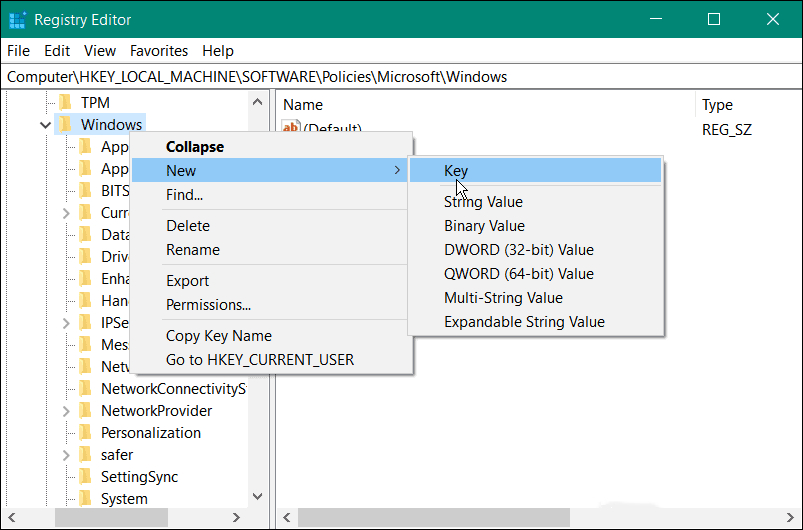Select DWORD (32-bit) Value option
803x530 pixels.
point(519,249)
